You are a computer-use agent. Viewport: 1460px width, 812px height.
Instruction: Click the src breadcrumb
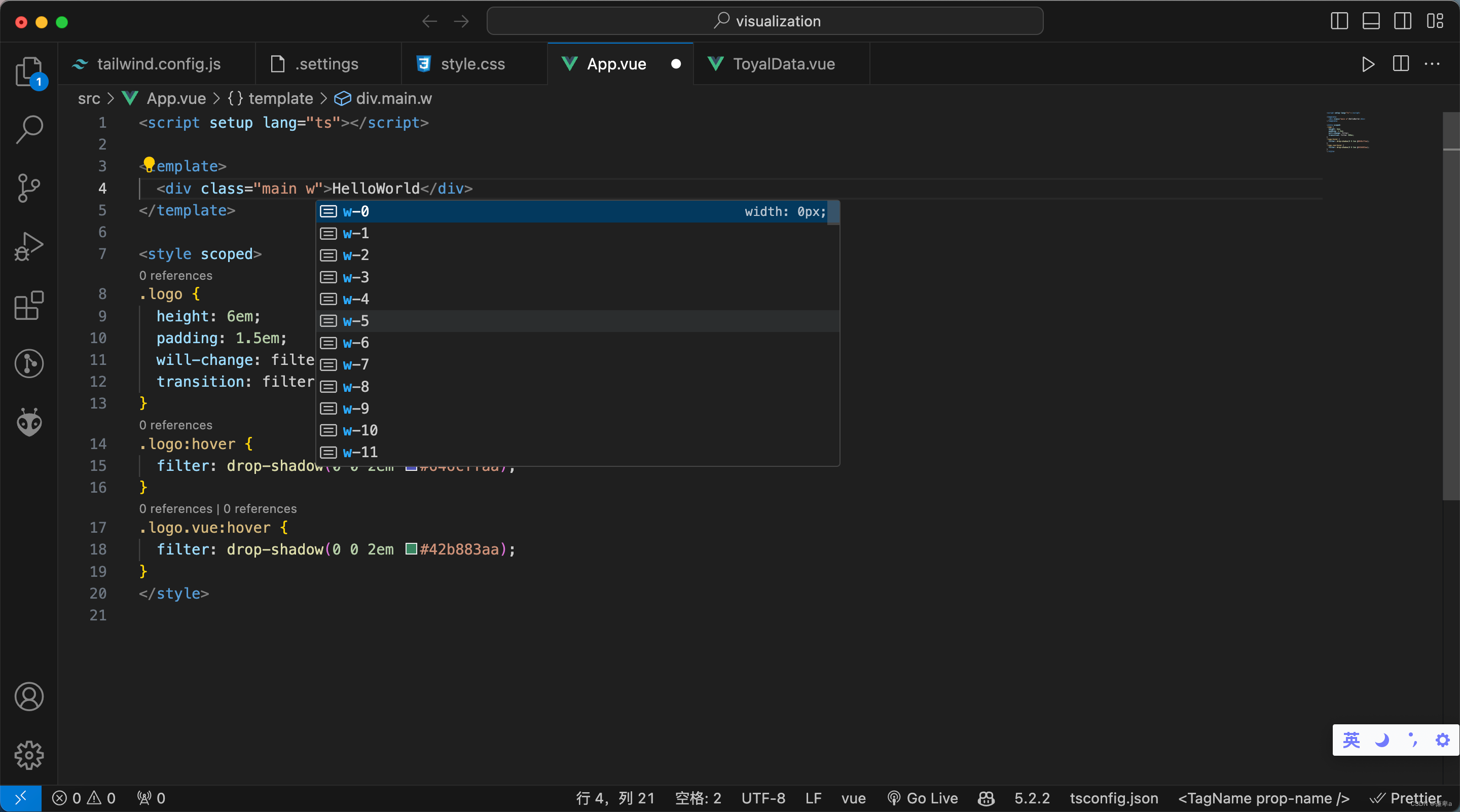click(89, 99)
